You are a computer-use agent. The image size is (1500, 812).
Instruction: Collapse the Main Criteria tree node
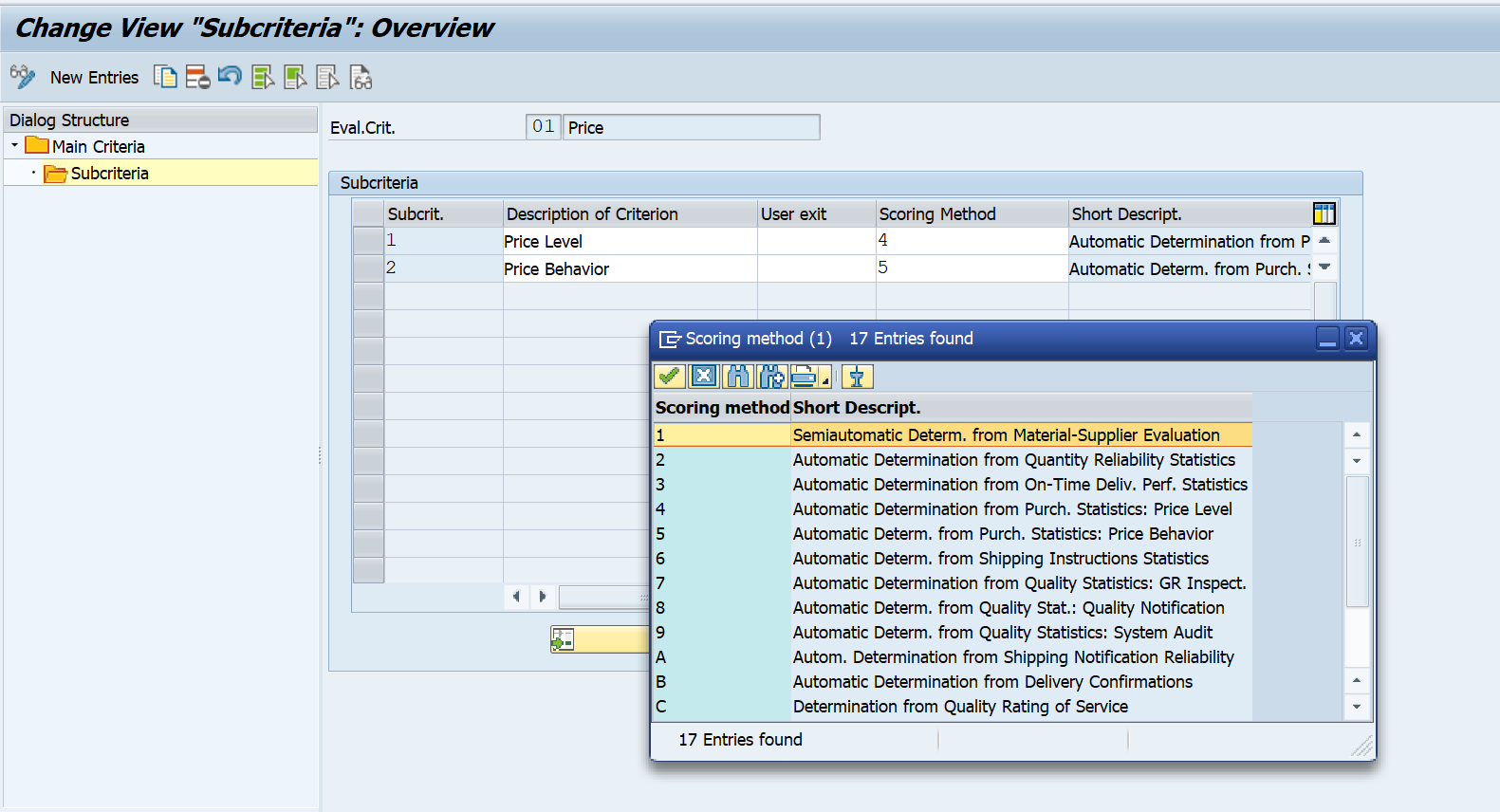pos(14,146)
